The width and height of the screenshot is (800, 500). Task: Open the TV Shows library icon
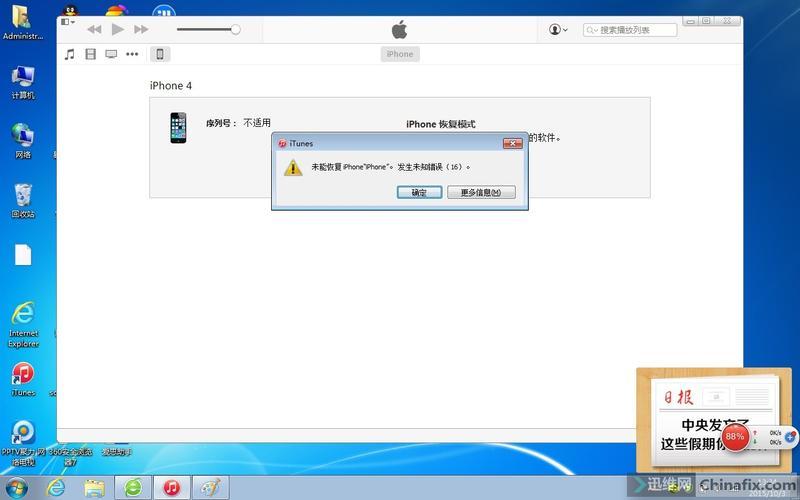111,54
